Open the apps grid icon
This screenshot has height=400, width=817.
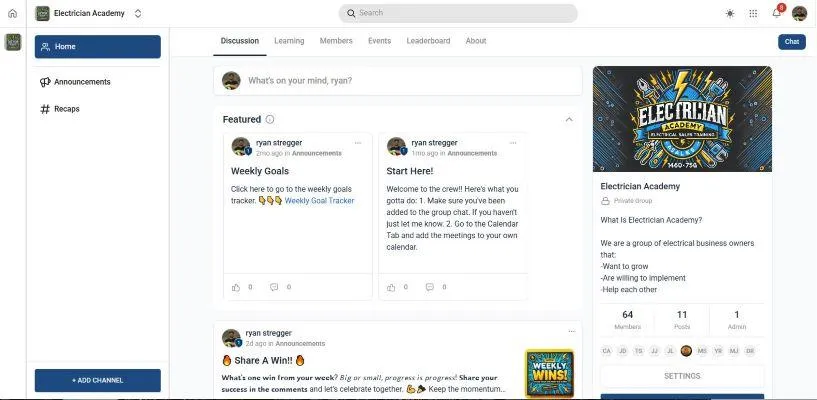coord(753,14)
